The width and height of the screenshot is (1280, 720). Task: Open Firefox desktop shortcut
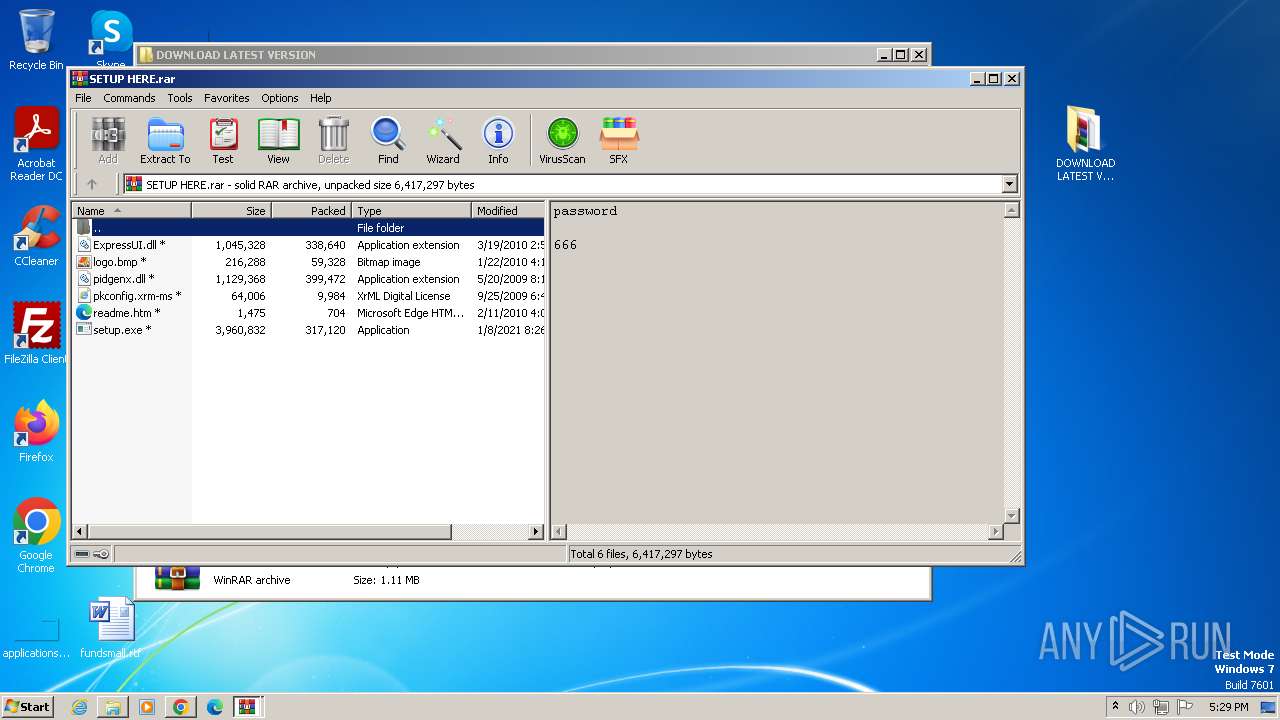[x=36, y=431]
